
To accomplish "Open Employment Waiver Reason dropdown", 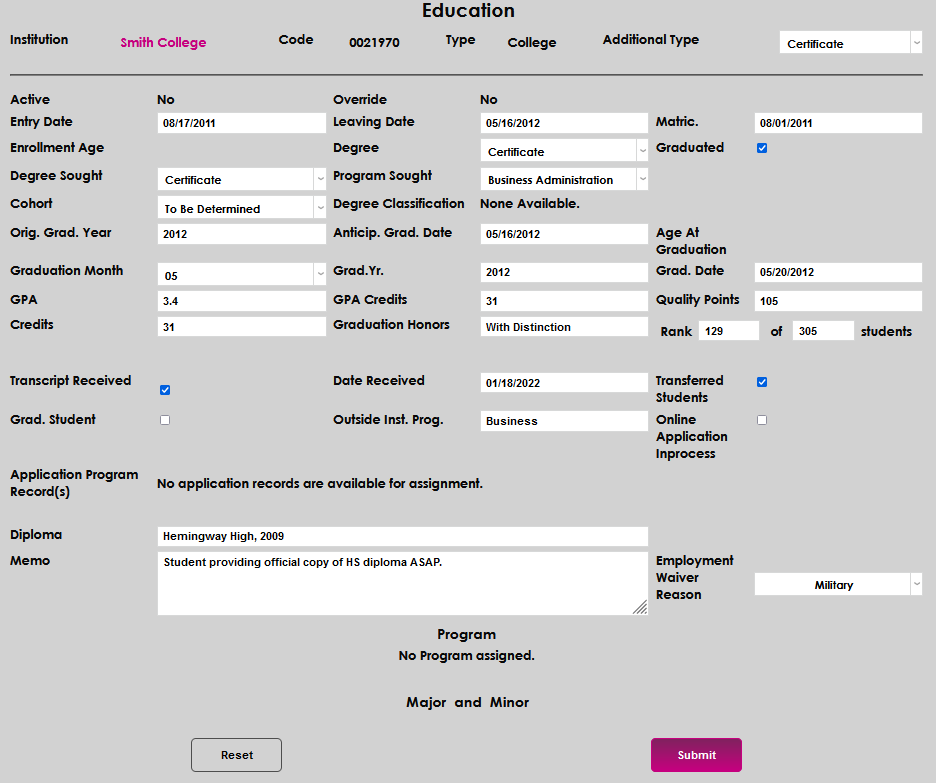I will [838, 585].
